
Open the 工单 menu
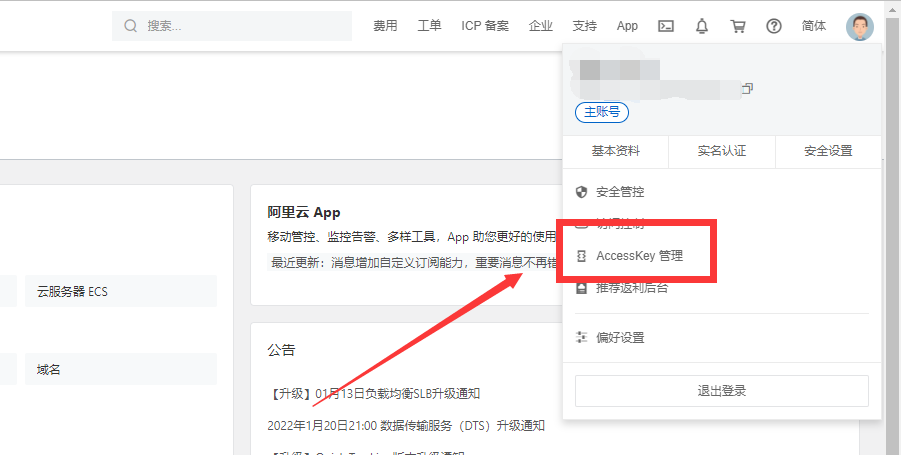429,26
